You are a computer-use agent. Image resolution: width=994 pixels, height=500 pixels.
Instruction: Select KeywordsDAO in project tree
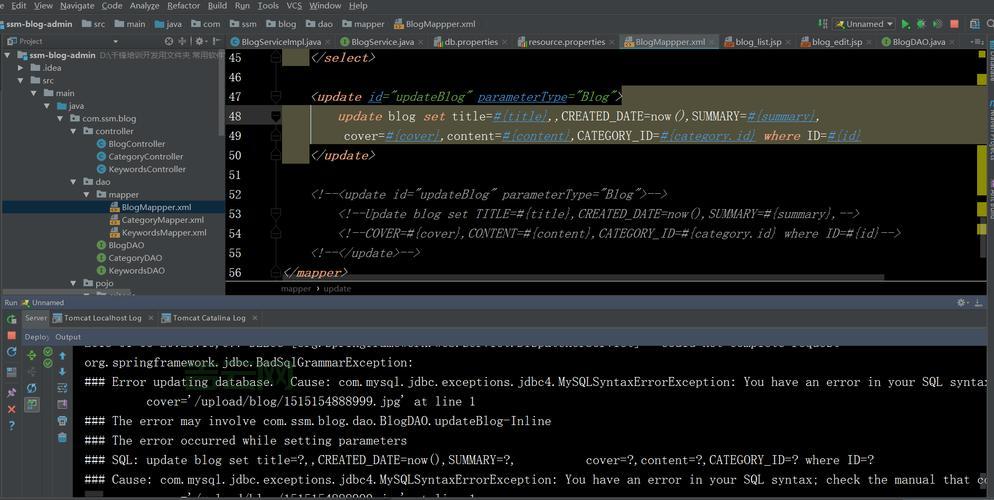coord(136,271)
